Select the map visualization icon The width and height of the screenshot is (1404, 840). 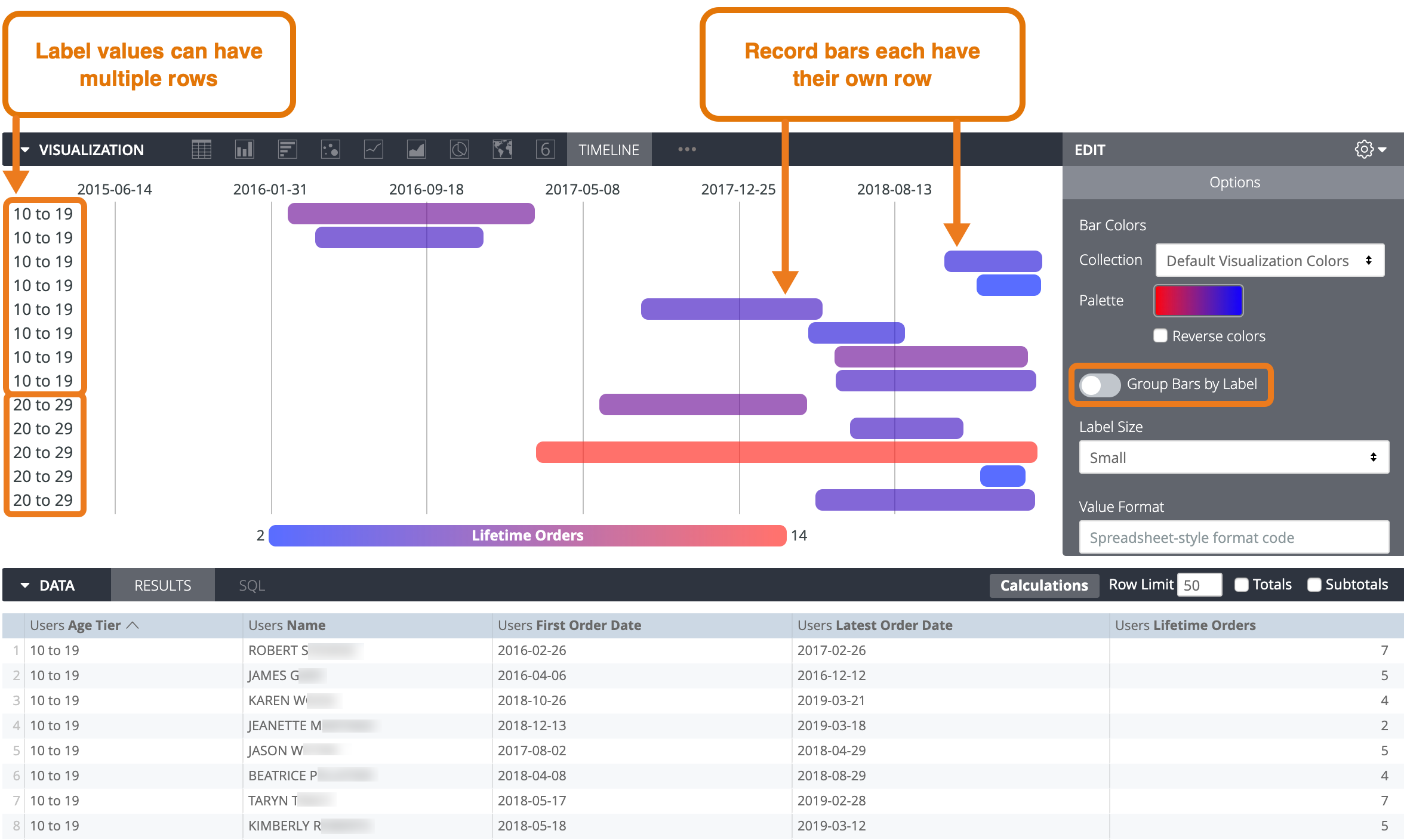[x=502, y=149]
